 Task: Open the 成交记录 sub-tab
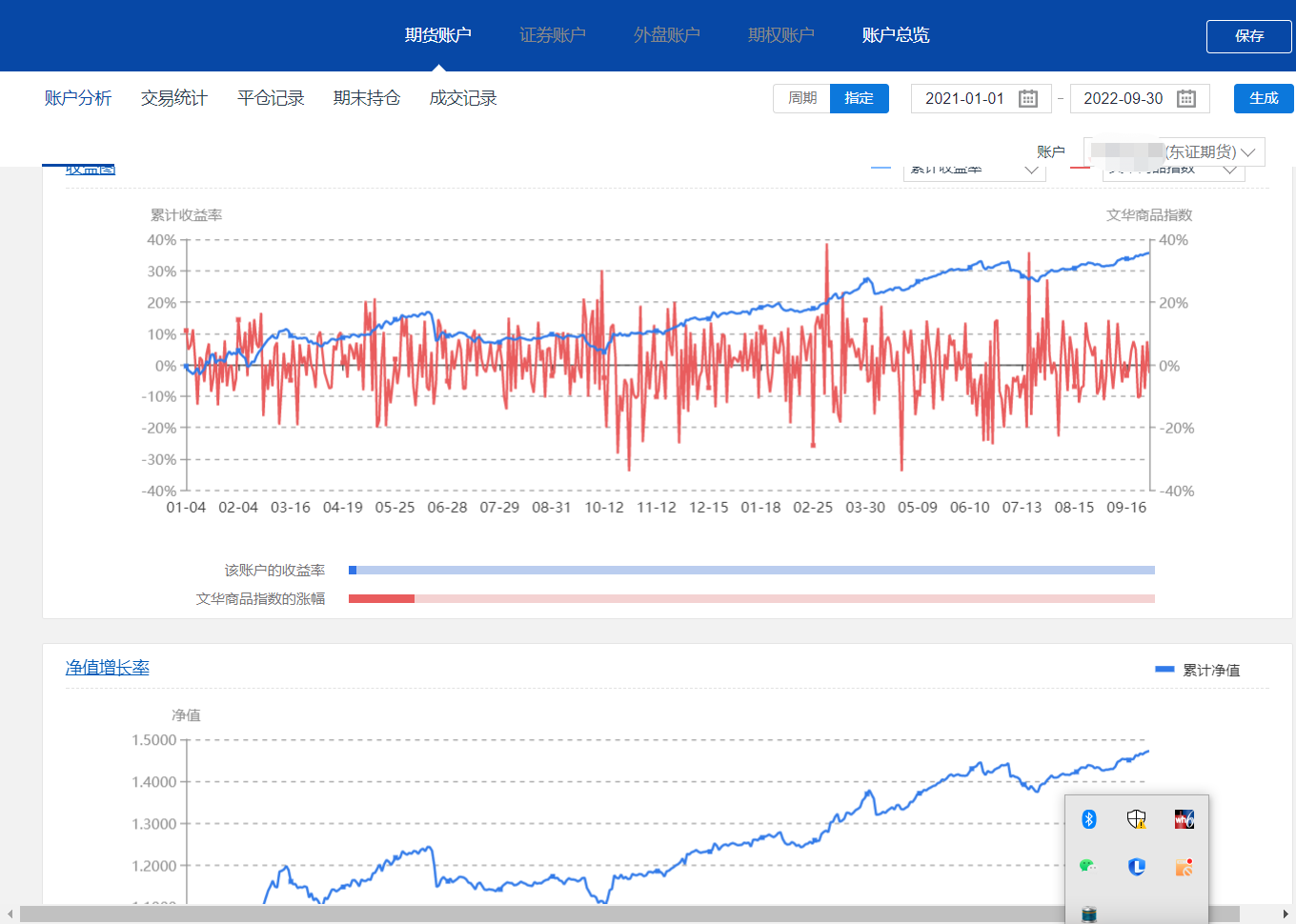(463, 98)
